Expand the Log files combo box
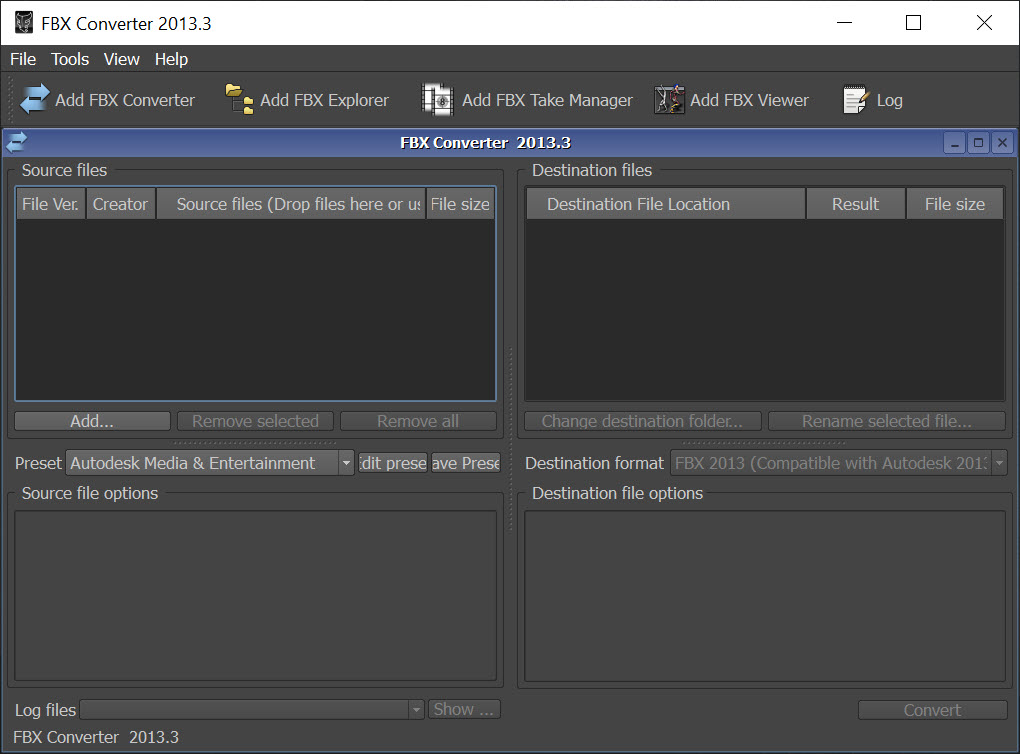The image size is (1020, 754). [x=416, y=710]
